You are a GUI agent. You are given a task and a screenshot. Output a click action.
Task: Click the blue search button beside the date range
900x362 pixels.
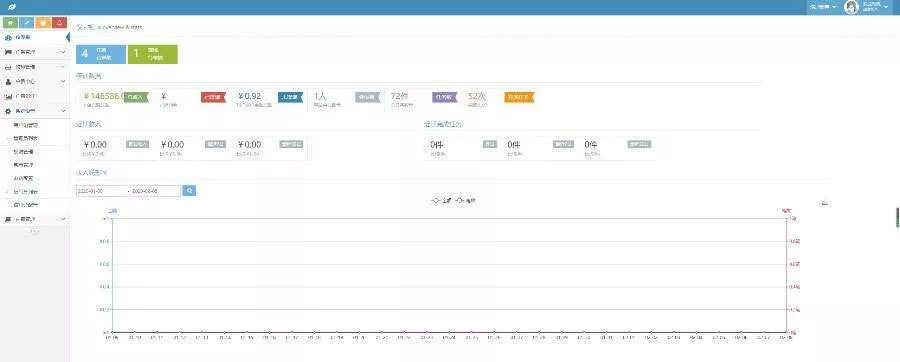coord(189,190)
